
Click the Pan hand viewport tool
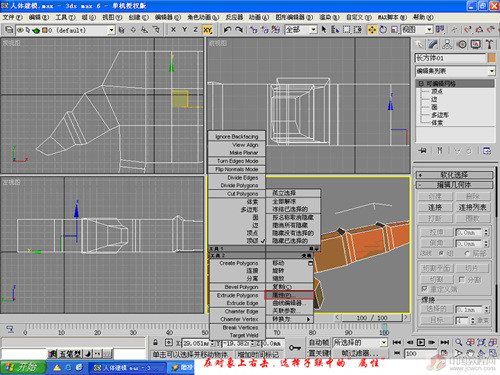pyautogui.click(x=470, y=353)
